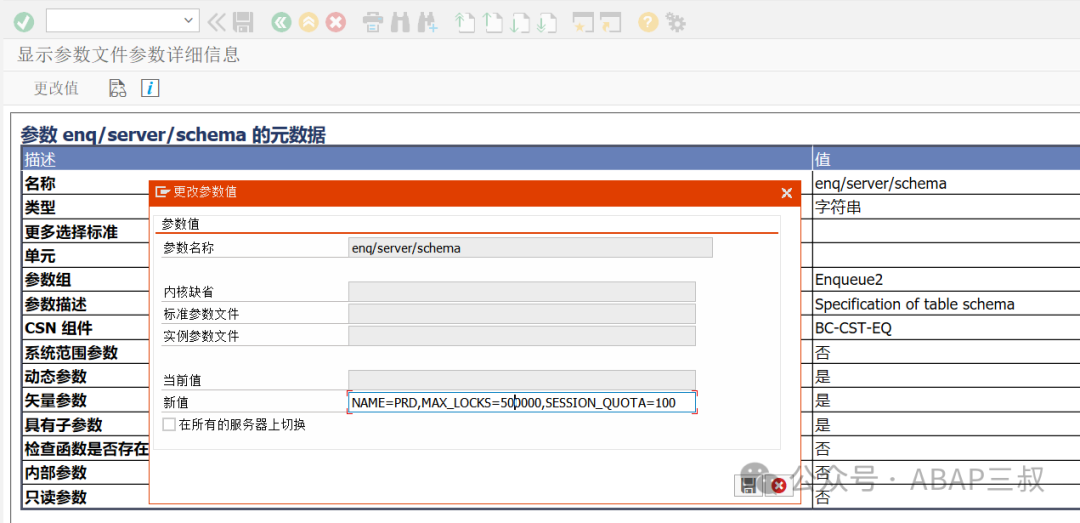The width and height of the screenshot is (1080, 523).
Task: Select the 参数描述 row label
Action: click(x=56, y=304)
